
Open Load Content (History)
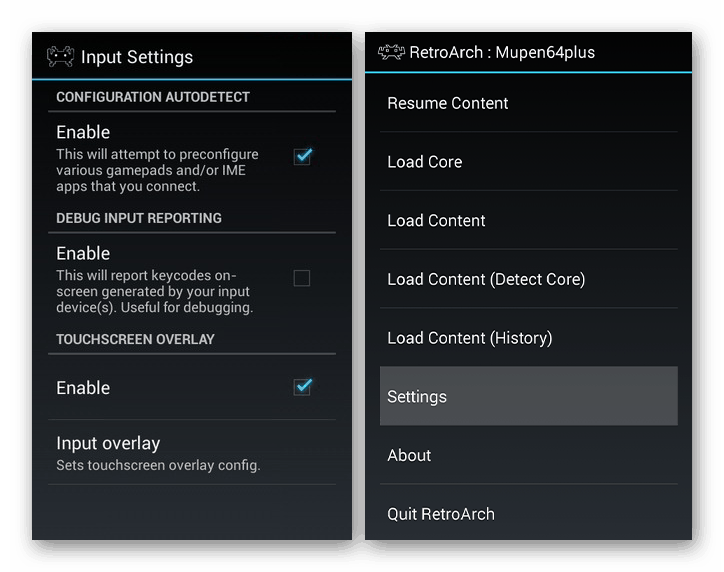(x=470, y=338)
